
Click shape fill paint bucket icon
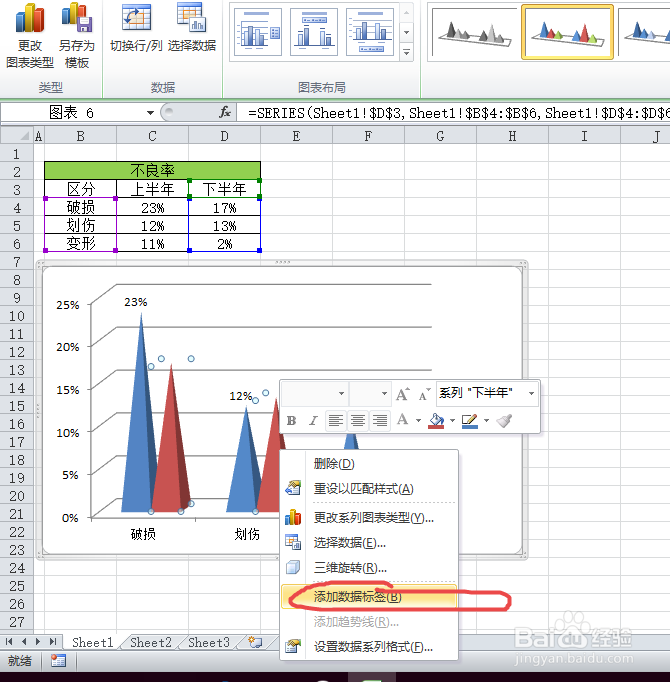pyautogui.click(x=436, y=421)
